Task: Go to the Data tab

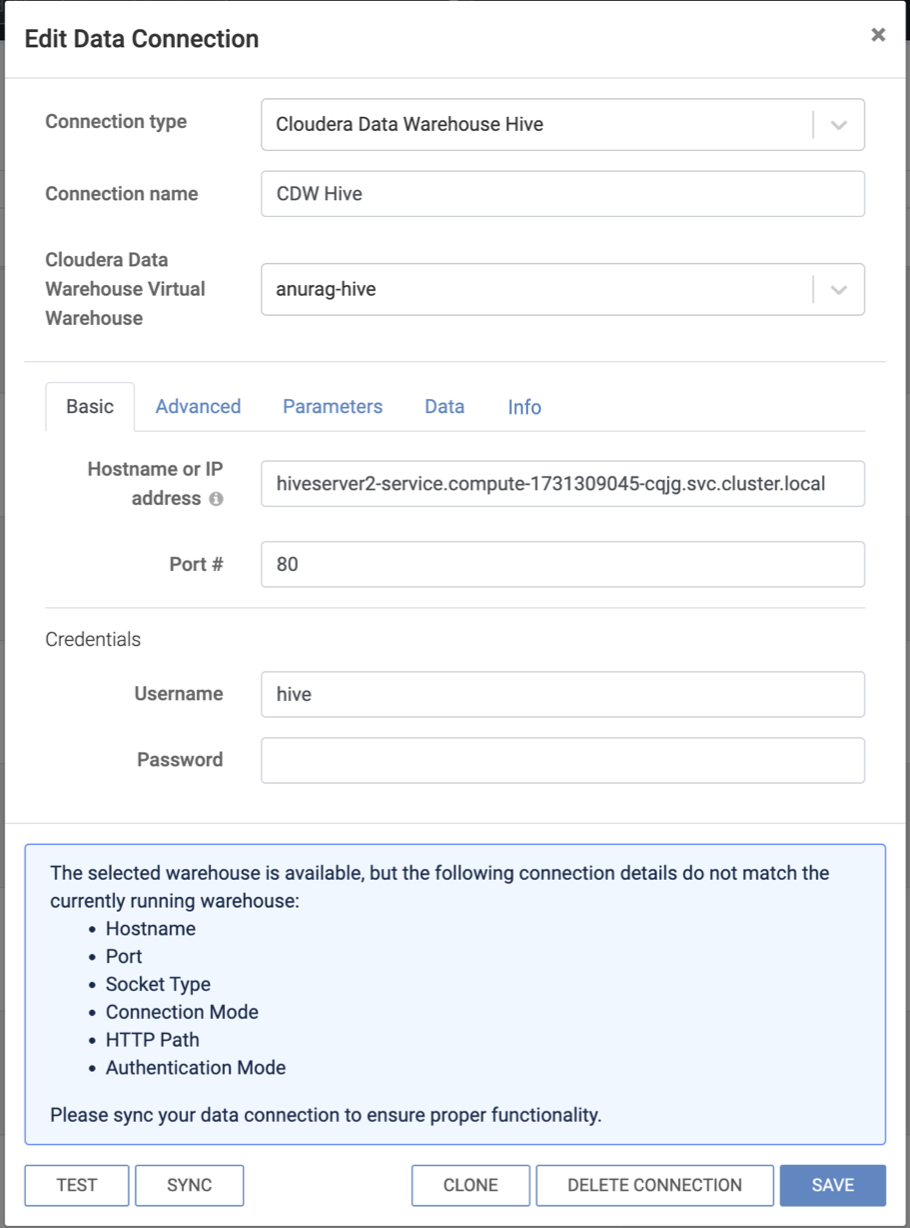Action: (444, 407)
